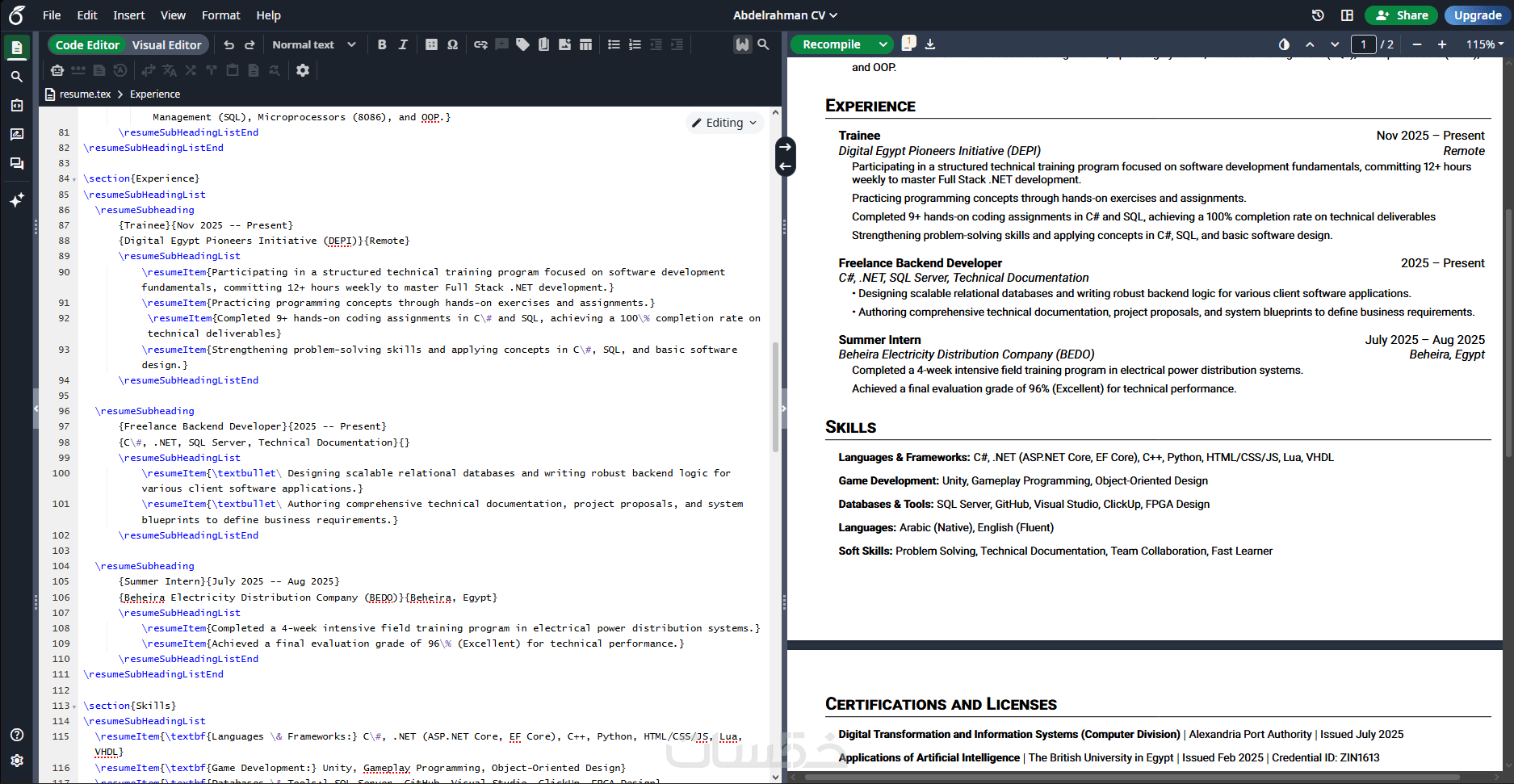
Task: Apply numbered list formatting
Action: [635, 45]
